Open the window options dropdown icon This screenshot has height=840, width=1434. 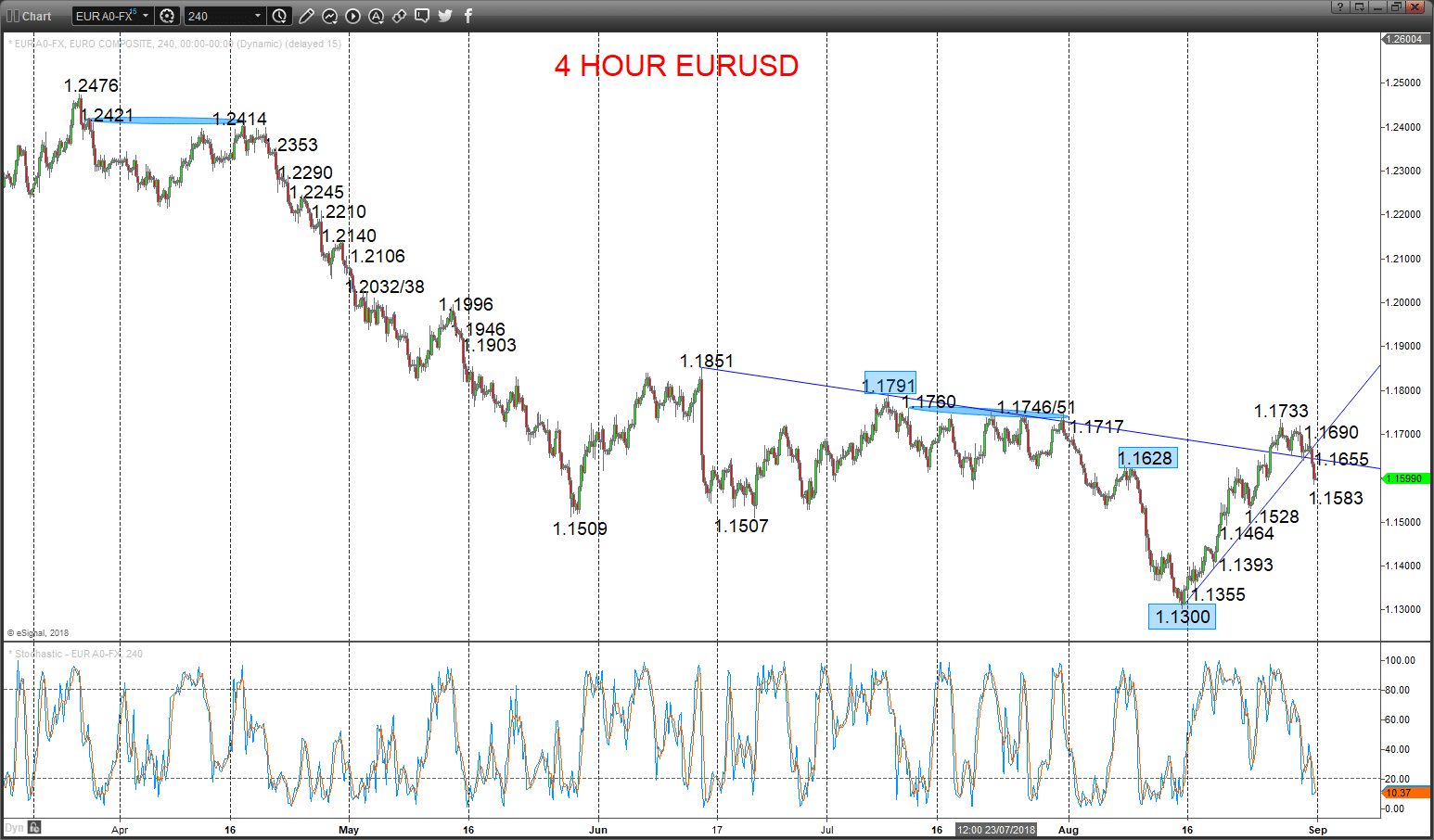tap(1359, 7)
